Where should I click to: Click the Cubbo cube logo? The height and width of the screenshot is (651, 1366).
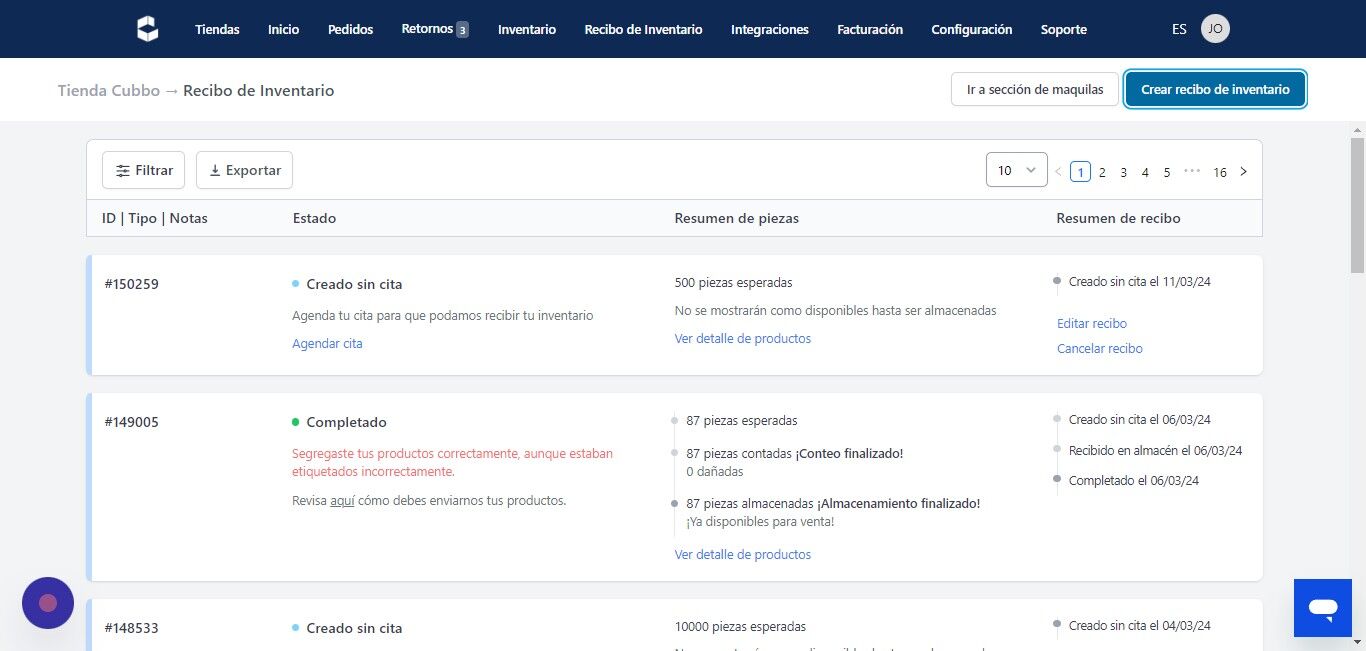tap(148, 29)
